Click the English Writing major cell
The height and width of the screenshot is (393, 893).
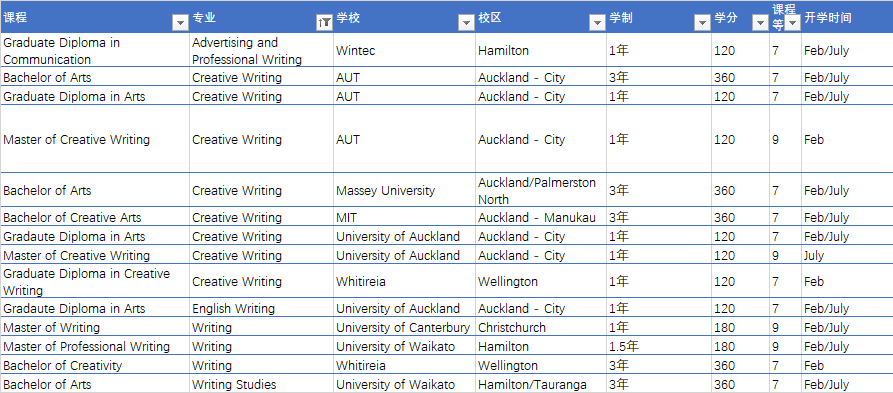pos(262,309)
